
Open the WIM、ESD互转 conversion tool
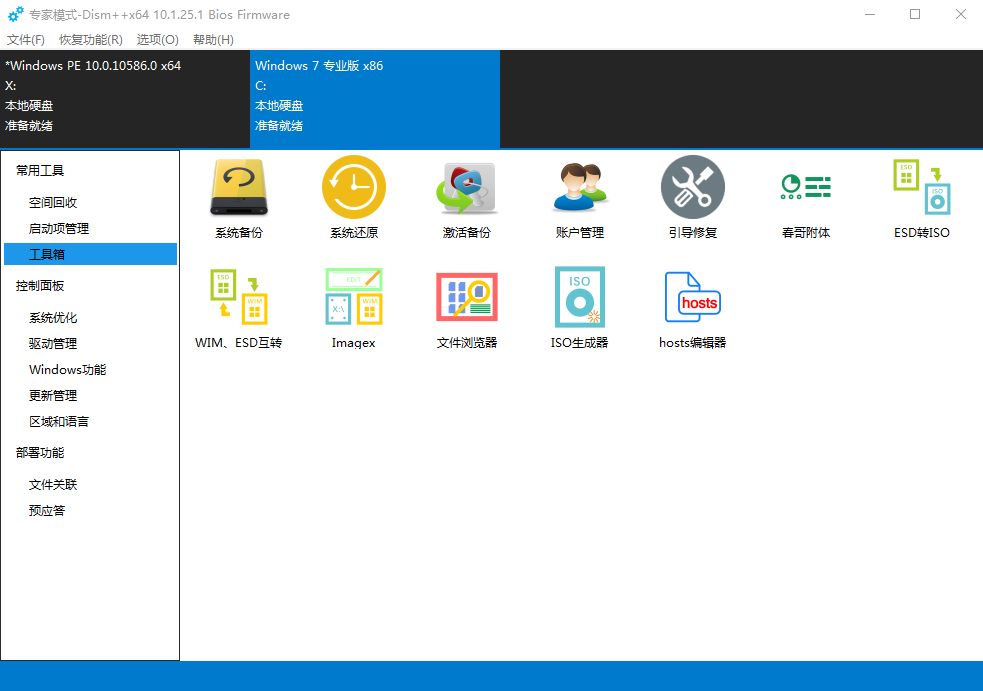pyautogui.click(x=238, y=298)
